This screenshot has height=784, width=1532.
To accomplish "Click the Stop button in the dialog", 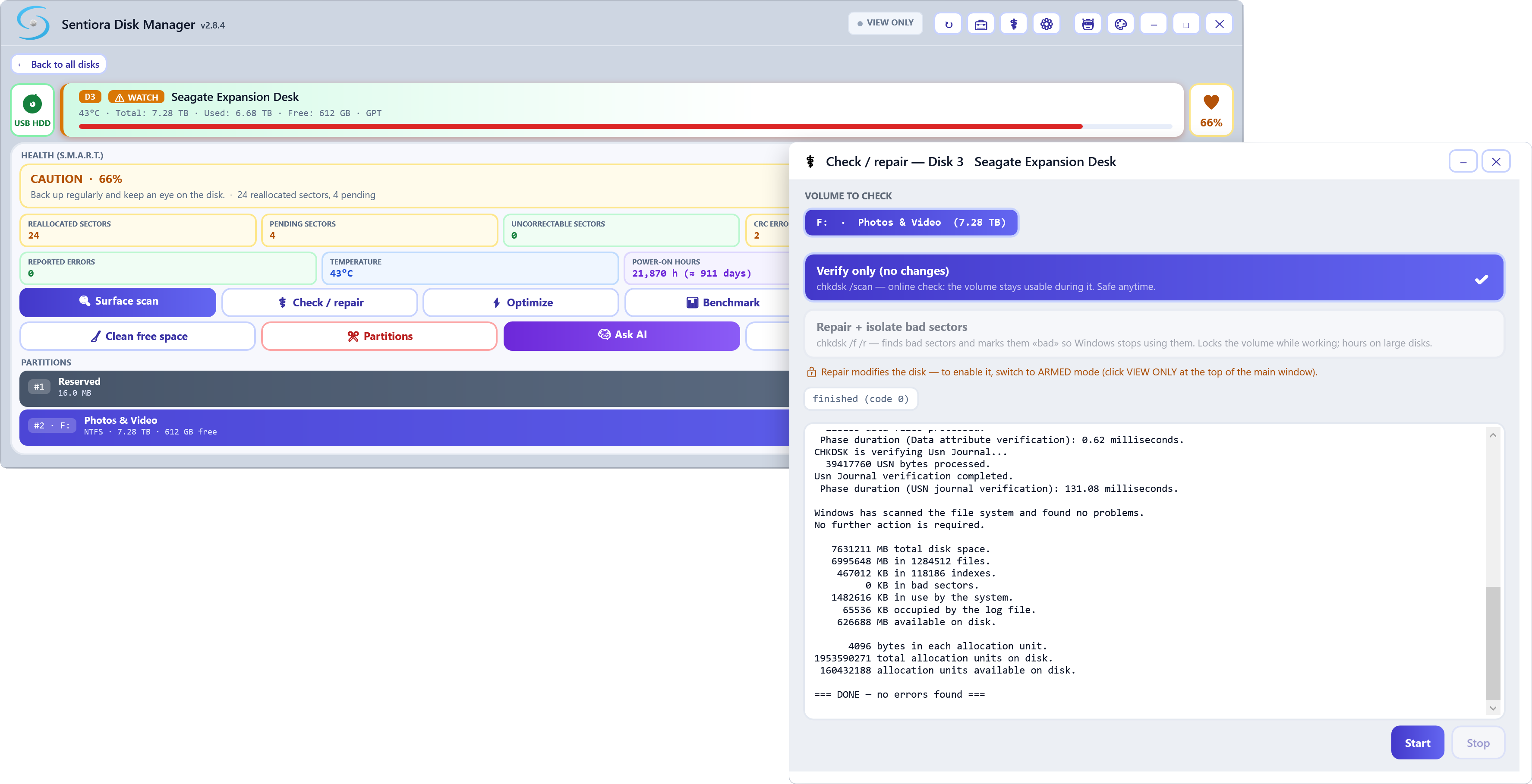I will [x=1478, y=743].
